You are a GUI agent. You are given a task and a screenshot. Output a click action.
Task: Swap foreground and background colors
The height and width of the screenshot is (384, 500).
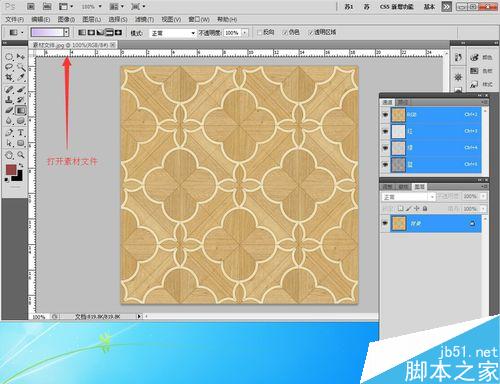click(x=21, y=165)
